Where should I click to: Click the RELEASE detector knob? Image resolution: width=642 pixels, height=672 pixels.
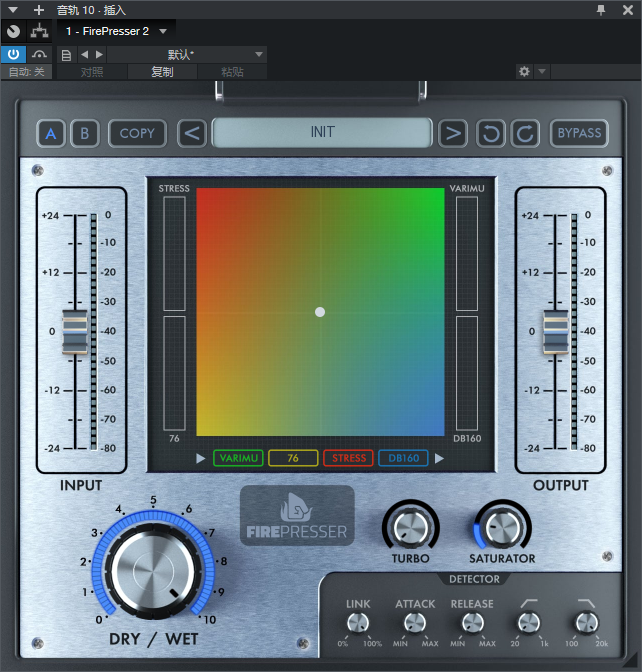(472, 623)
